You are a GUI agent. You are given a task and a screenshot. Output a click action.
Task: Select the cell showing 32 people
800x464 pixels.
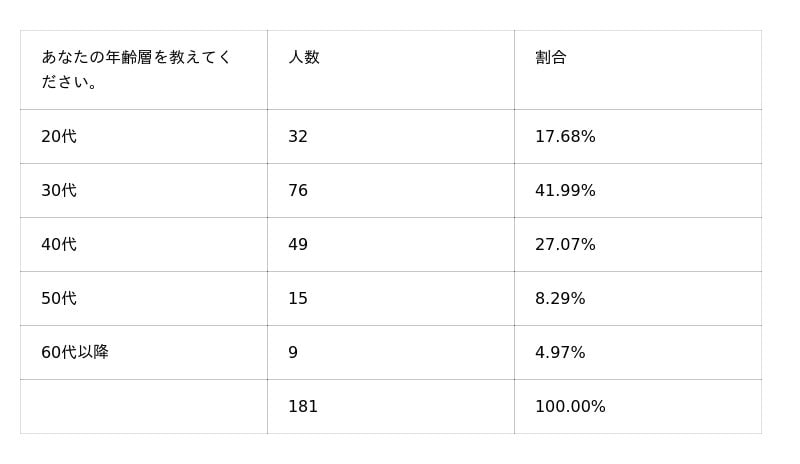[298, 137]
